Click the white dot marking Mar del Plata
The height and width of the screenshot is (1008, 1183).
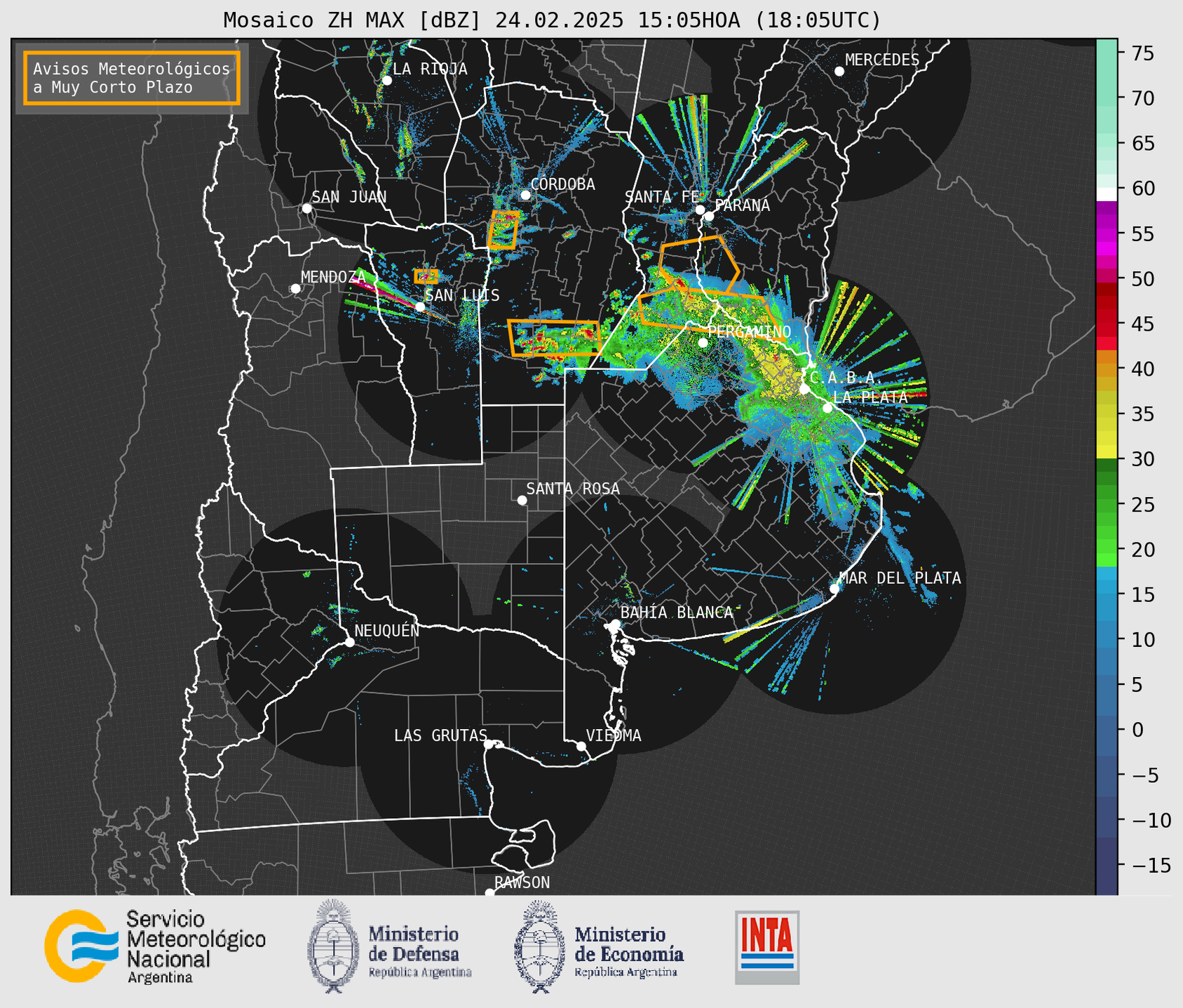(x=834, y=589)
